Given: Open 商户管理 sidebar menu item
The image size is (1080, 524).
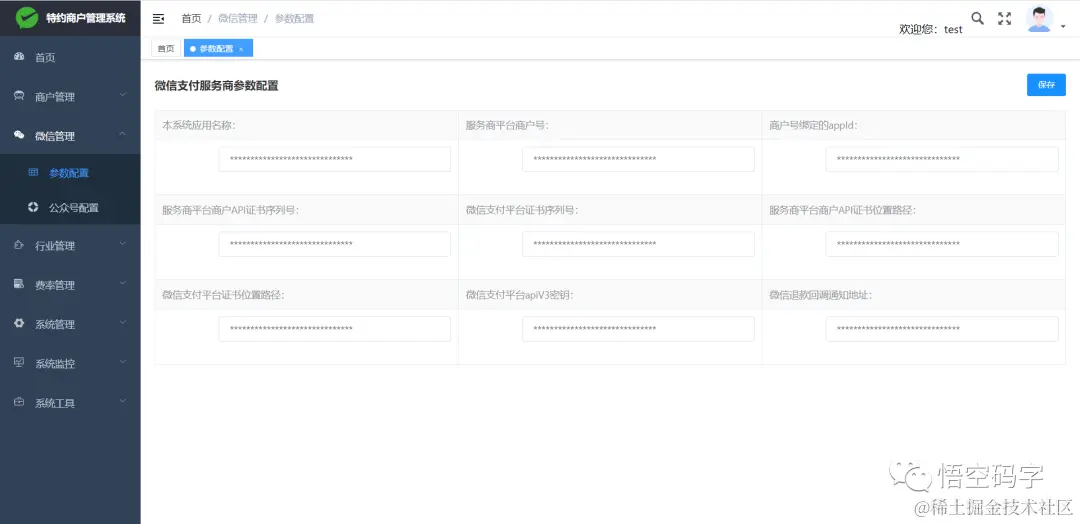Looking at the screenshot, I should coord(70,97).
